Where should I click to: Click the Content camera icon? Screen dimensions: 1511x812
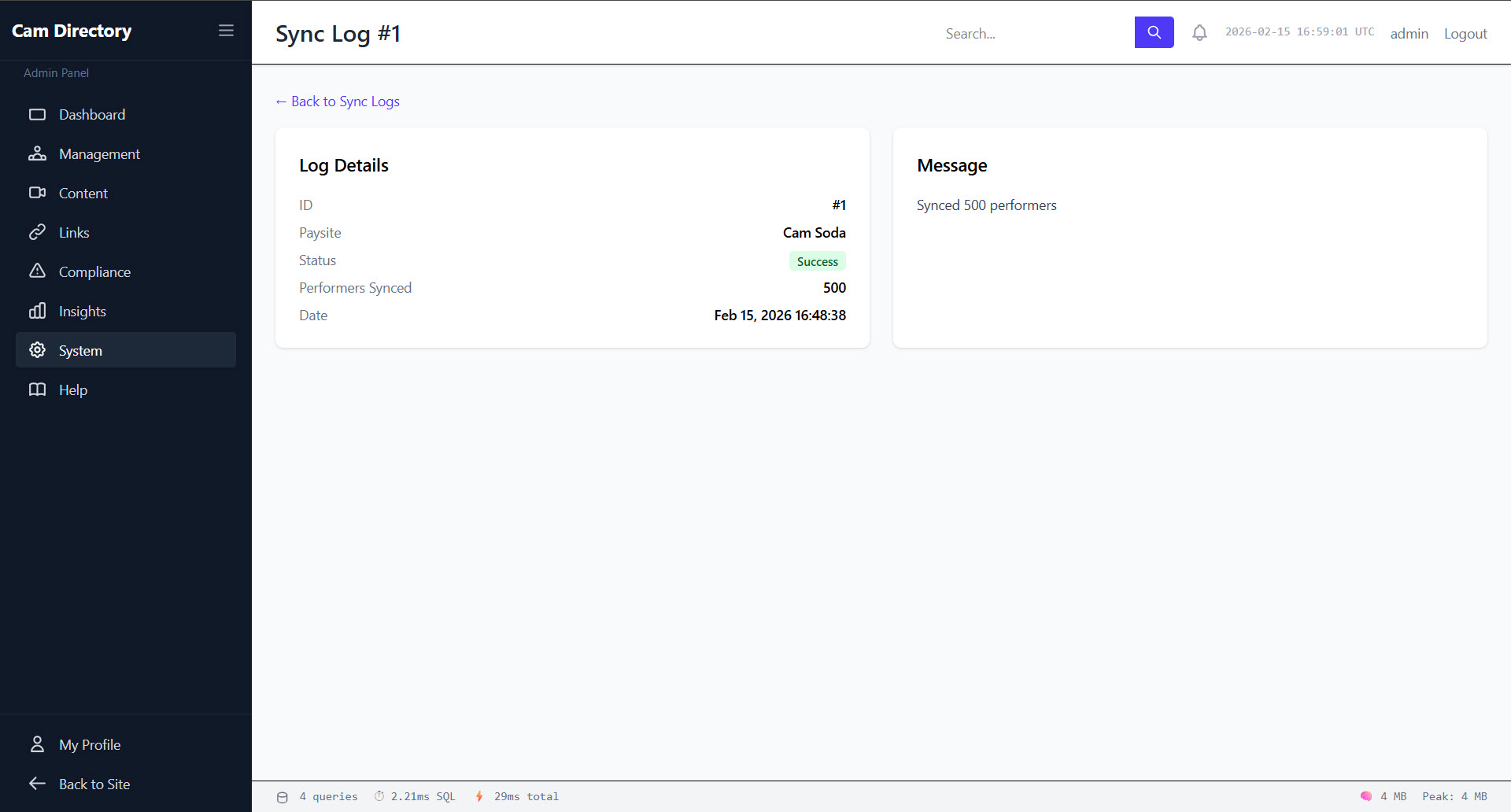(x=37, y=194)
